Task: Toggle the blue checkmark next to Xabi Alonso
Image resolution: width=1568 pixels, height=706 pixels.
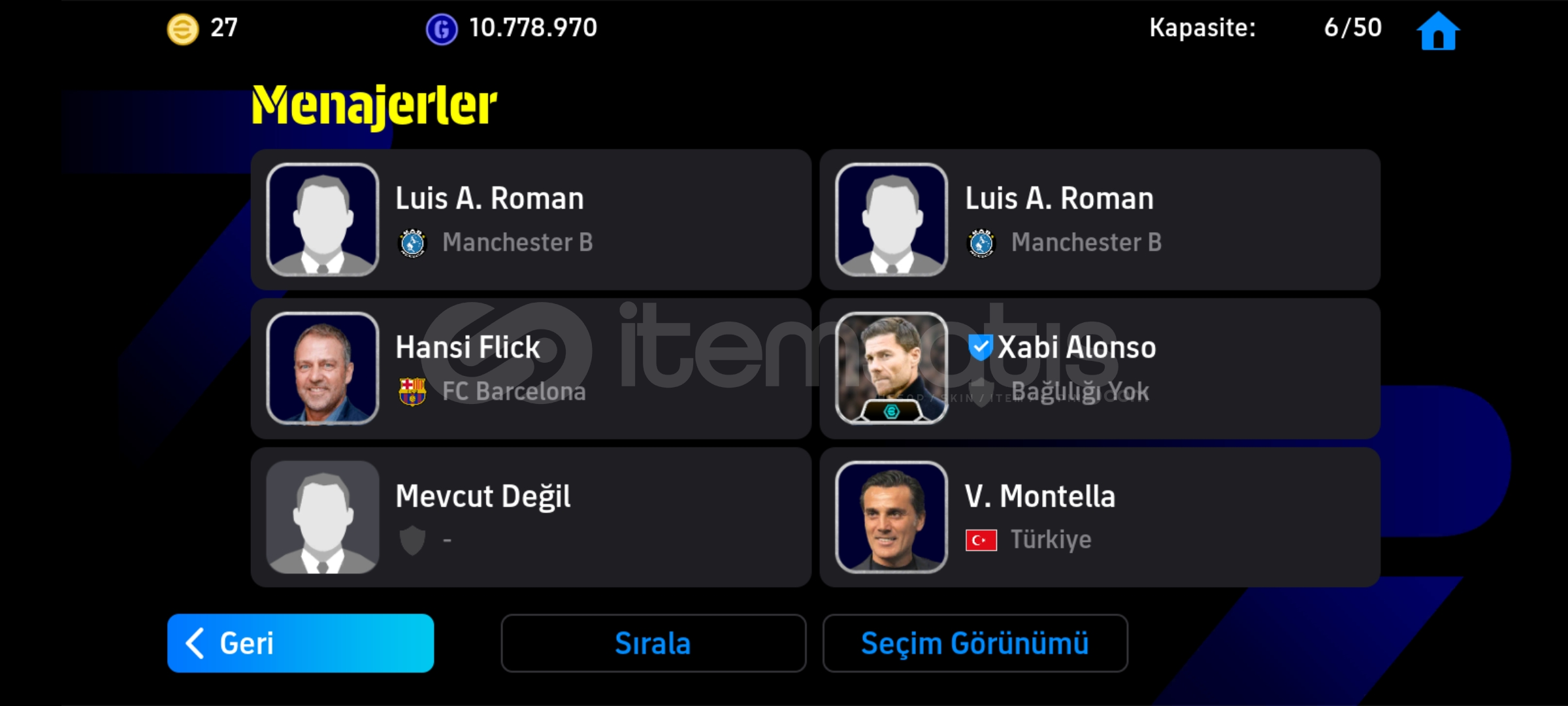Action: click(x=981, y=347)
